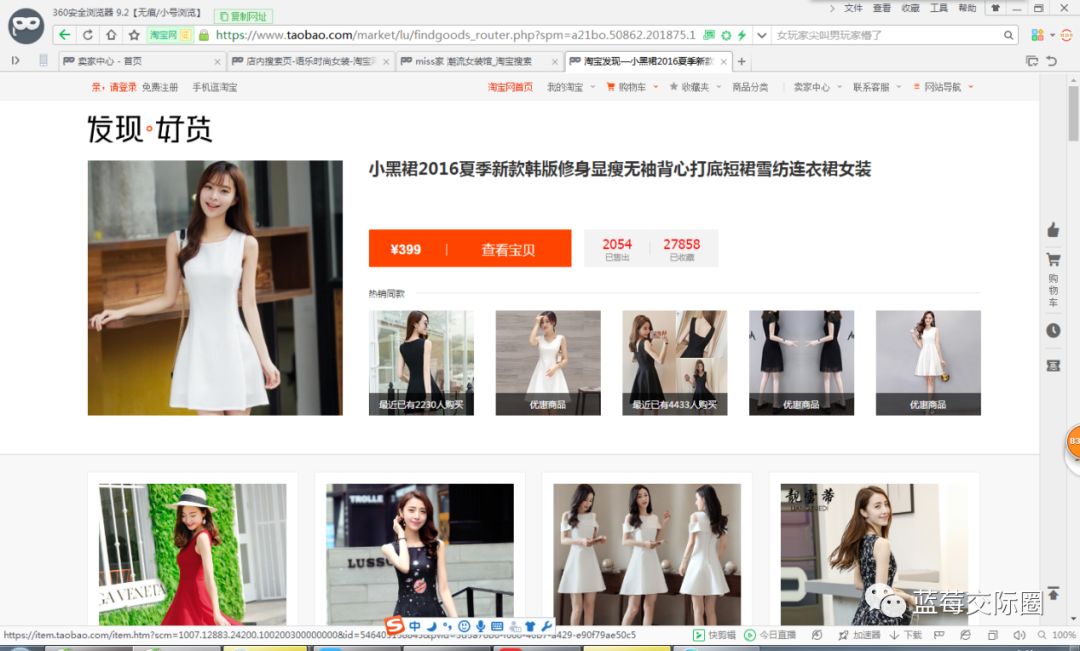Open the 下载 downloads status bar item

(906, 635)
